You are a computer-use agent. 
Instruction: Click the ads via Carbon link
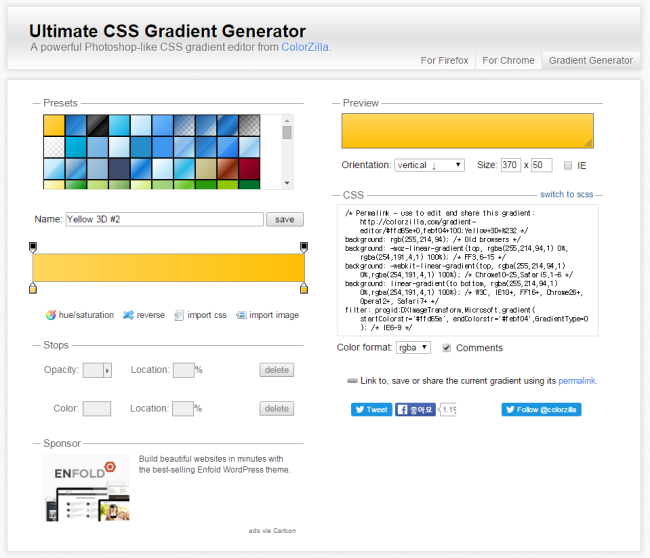click(x=272, y=531)
